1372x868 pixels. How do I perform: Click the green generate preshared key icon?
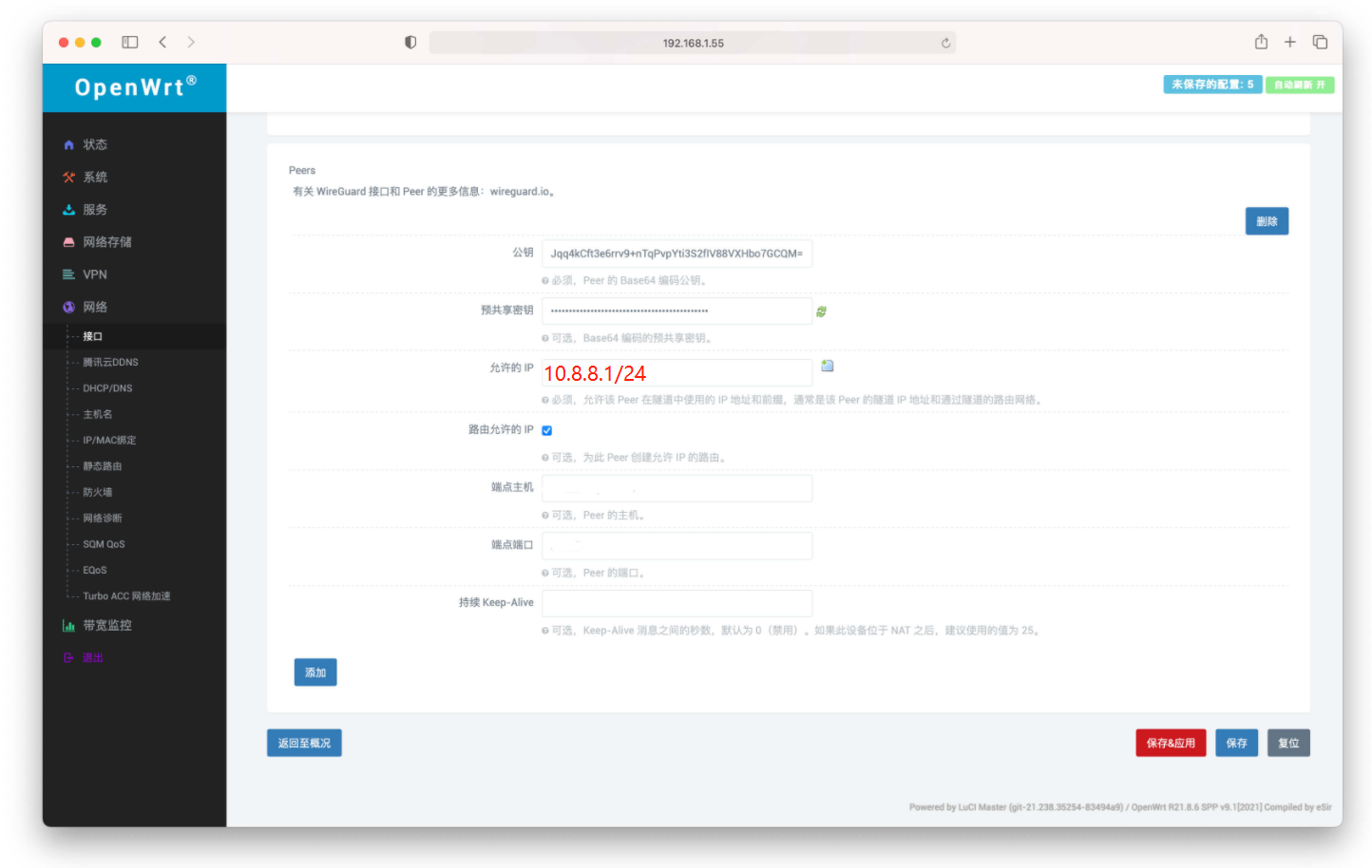pyautogui.click(x=821, y=311)
